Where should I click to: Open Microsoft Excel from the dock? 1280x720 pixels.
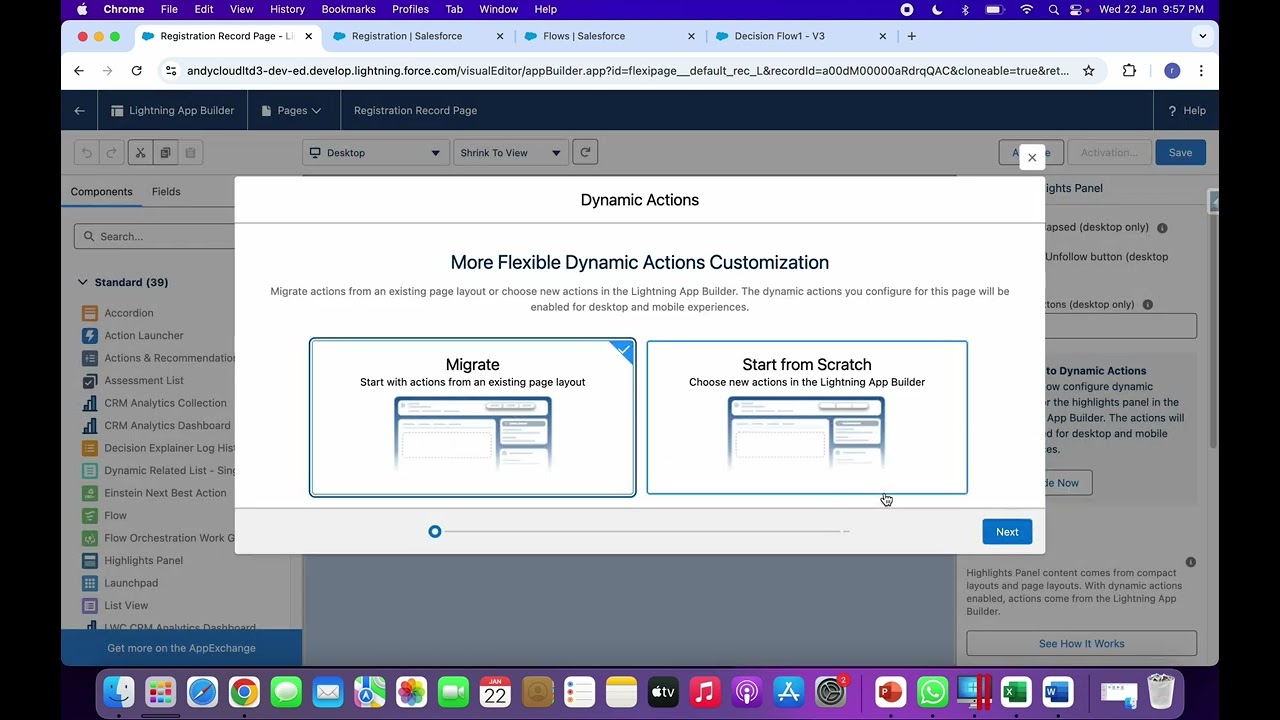point(1015,692)
